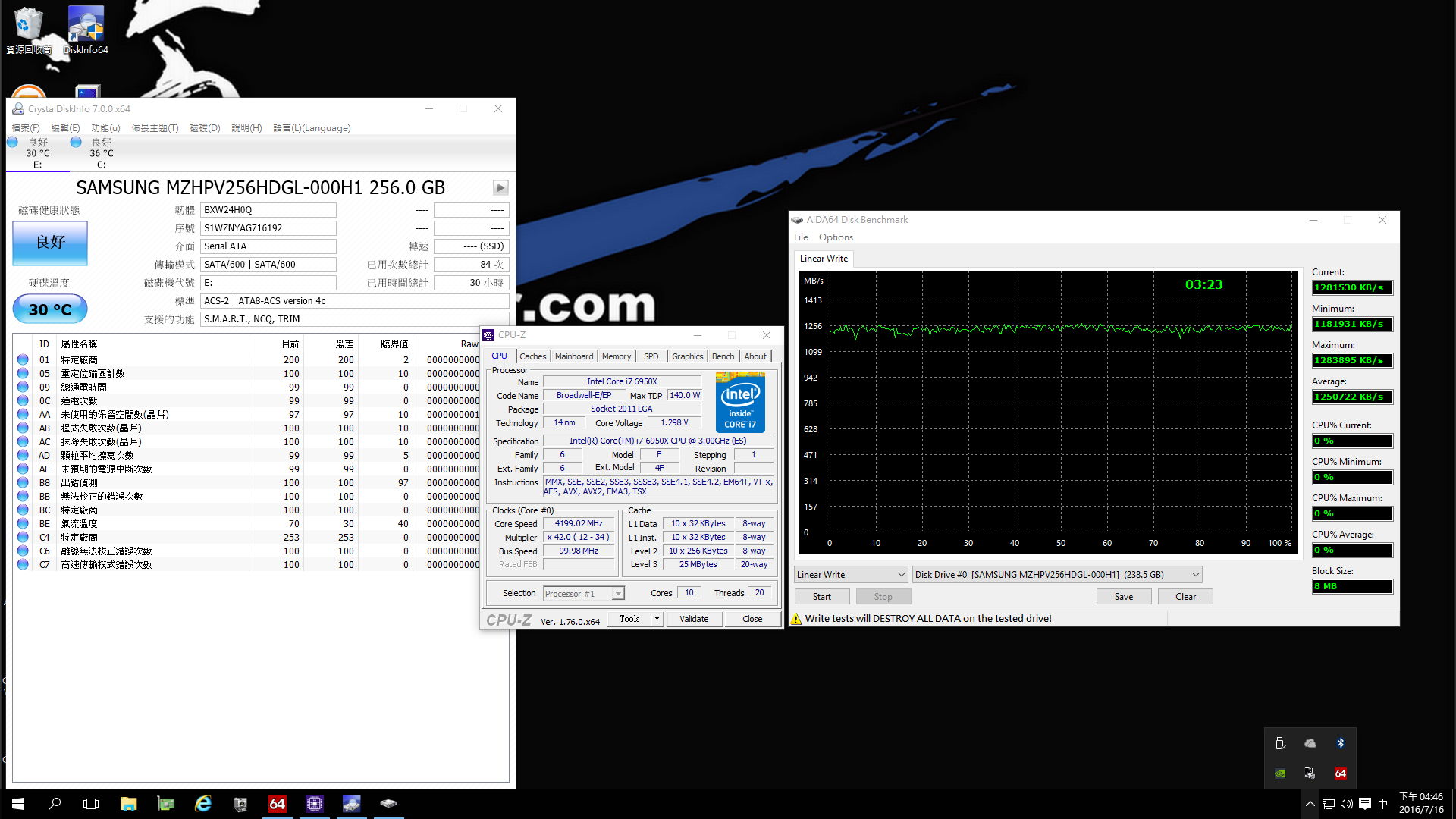The height and width of the screenshot is (819, 1456).
Task: Open the taskbar clock showing 04:46
Action: [x=1421, y=804]
